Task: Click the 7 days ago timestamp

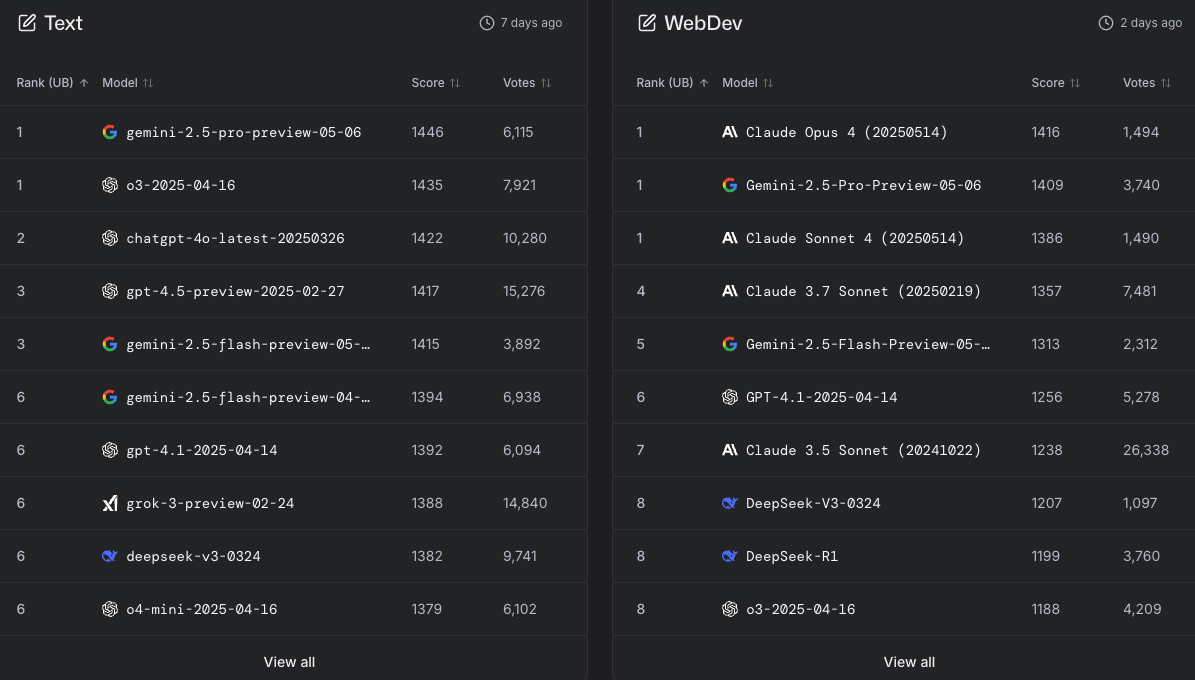Action: click(531, 23)
